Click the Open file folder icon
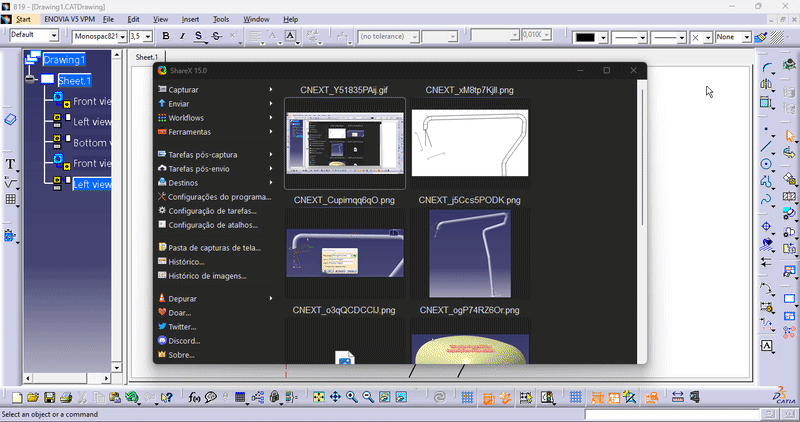 click(33, 398)
